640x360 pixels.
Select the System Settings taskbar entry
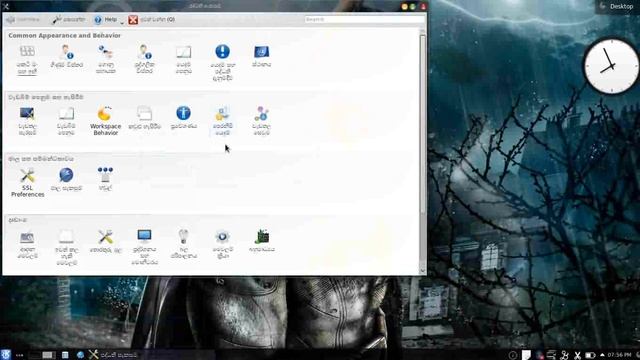[x=114, y=355]
